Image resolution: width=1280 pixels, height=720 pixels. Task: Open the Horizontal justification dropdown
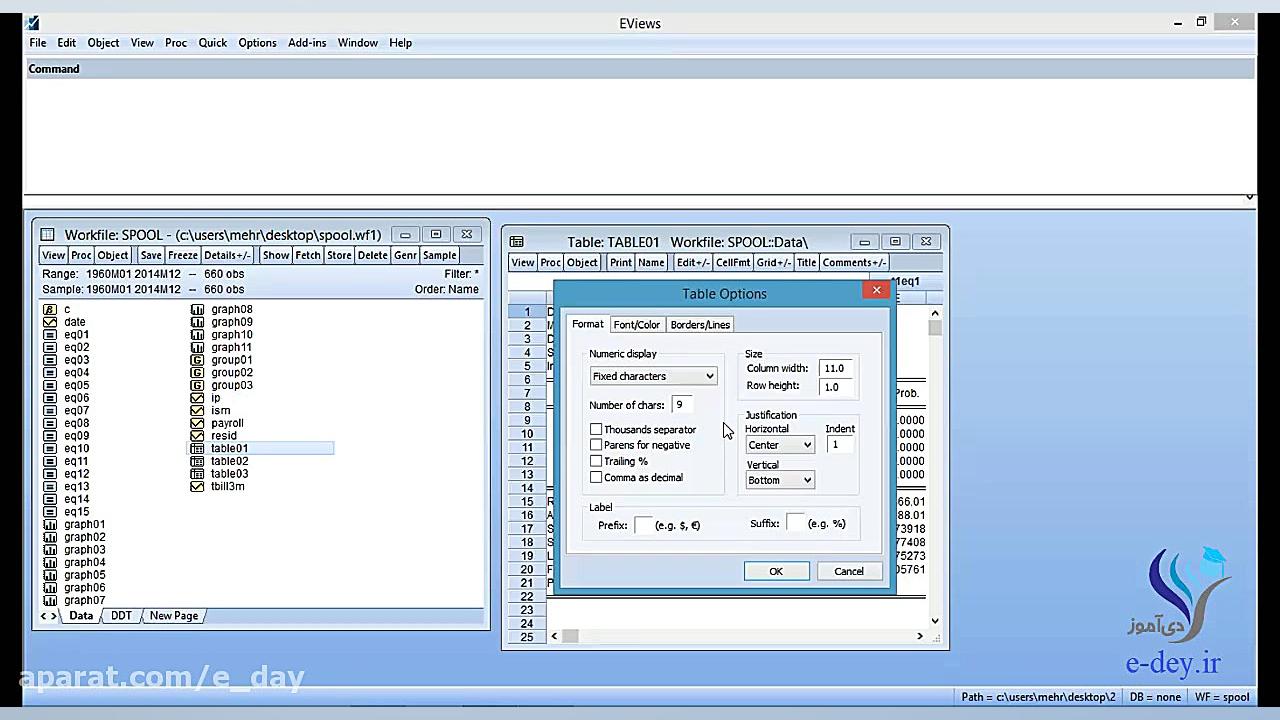(806, 444)
